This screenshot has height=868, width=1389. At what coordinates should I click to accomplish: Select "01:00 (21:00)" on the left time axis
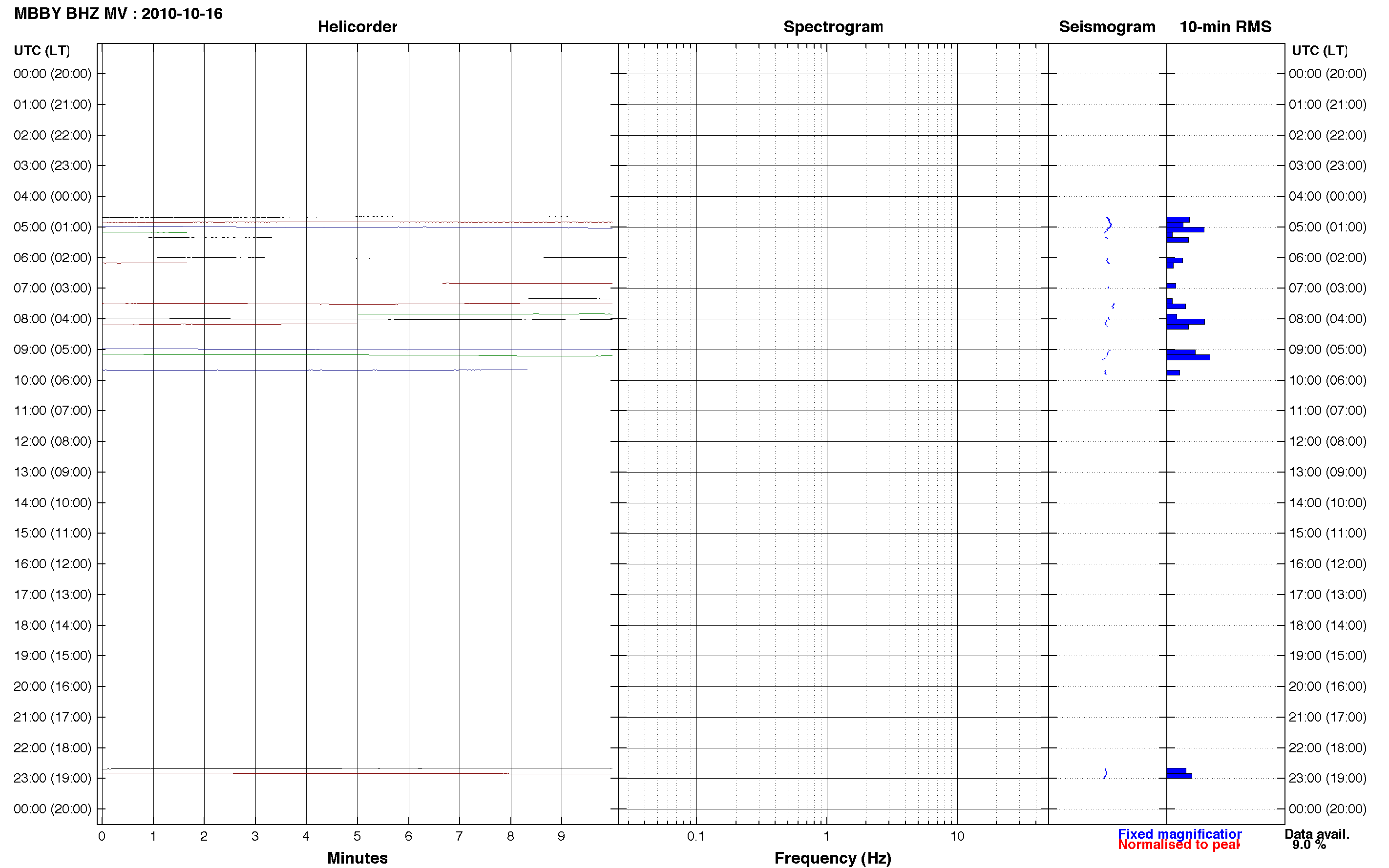(x=52, y=104)
